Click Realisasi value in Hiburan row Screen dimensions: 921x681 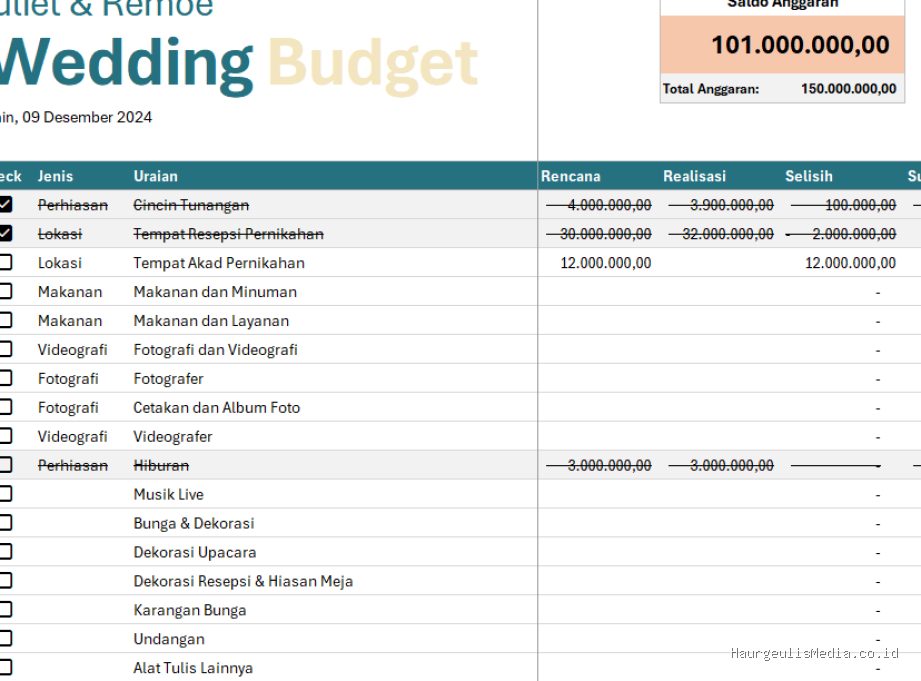click(x=731, y=465)
